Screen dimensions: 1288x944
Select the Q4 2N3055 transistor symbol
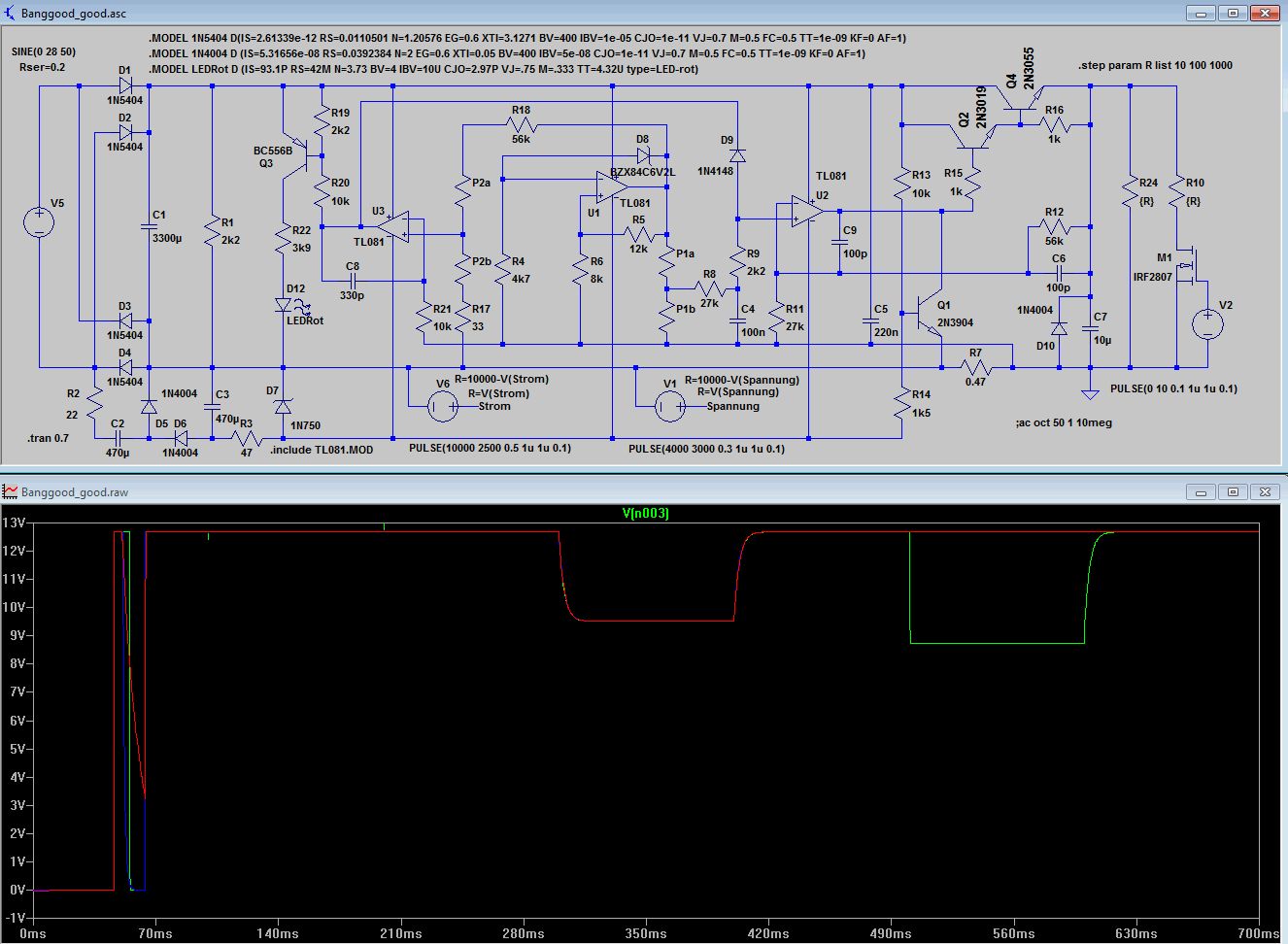[1021, 98]
